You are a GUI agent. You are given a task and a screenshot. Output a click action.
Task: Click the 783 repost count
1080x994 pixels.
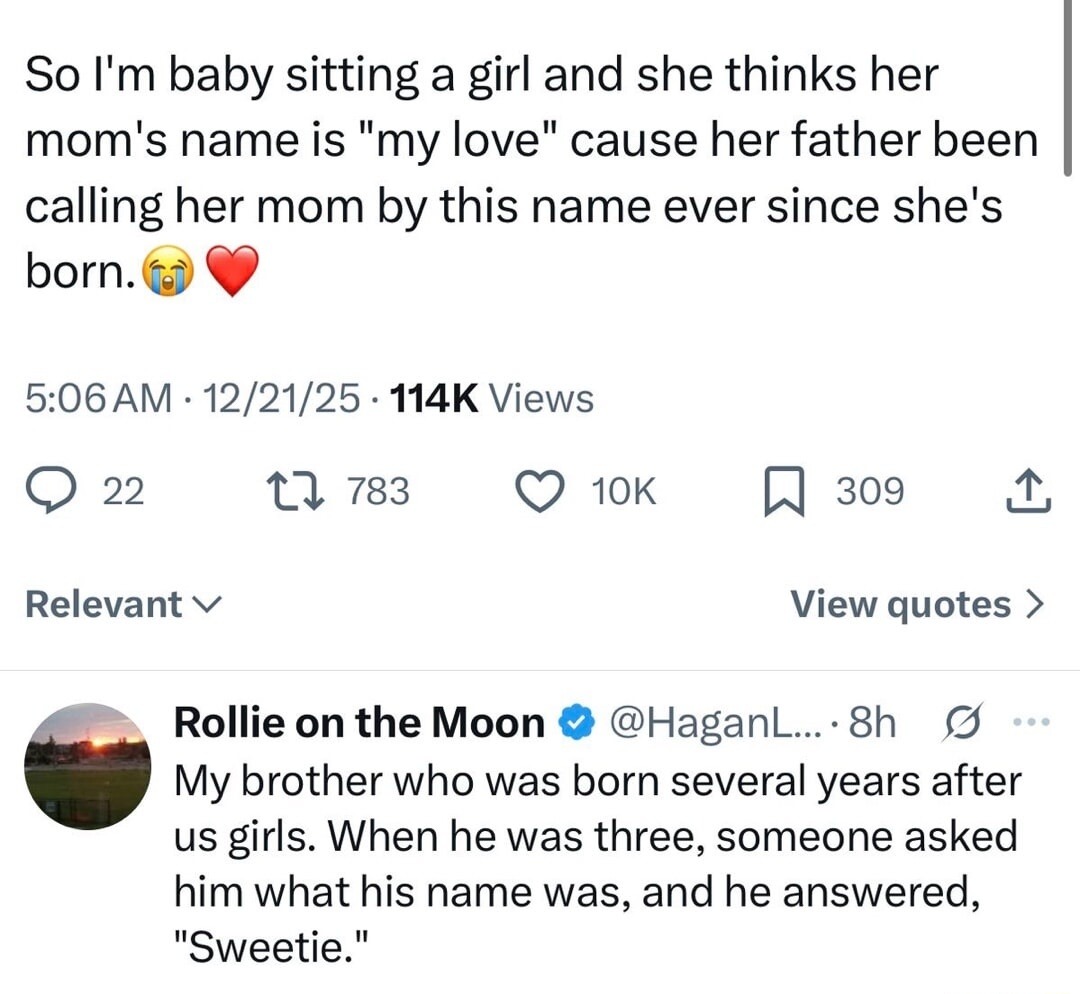[378, 491]
